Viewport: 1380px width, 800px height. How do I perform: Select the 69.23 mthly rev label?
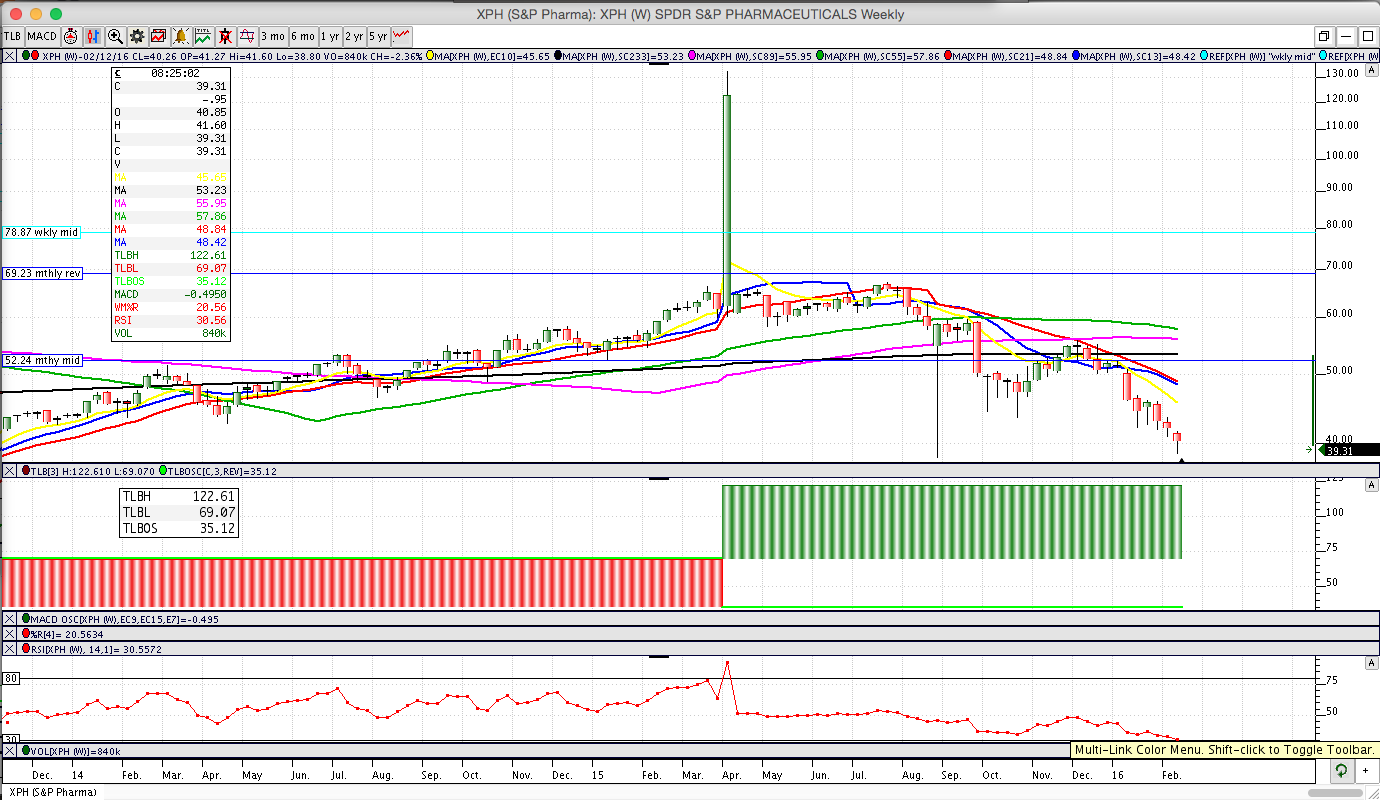pos(42,272)
